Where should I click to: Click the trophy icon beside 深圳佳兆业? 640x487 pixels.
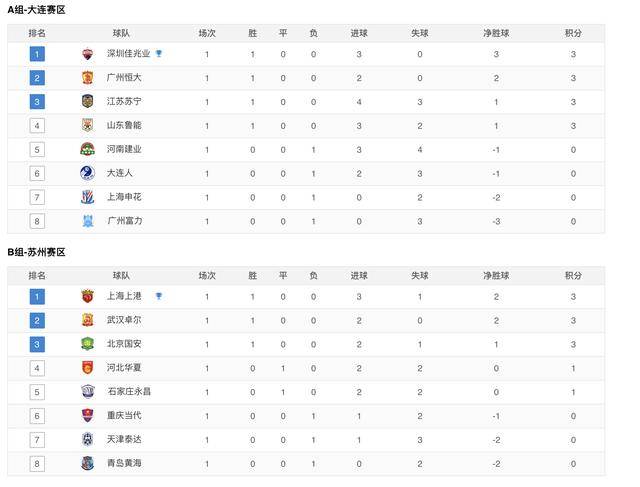159,53
